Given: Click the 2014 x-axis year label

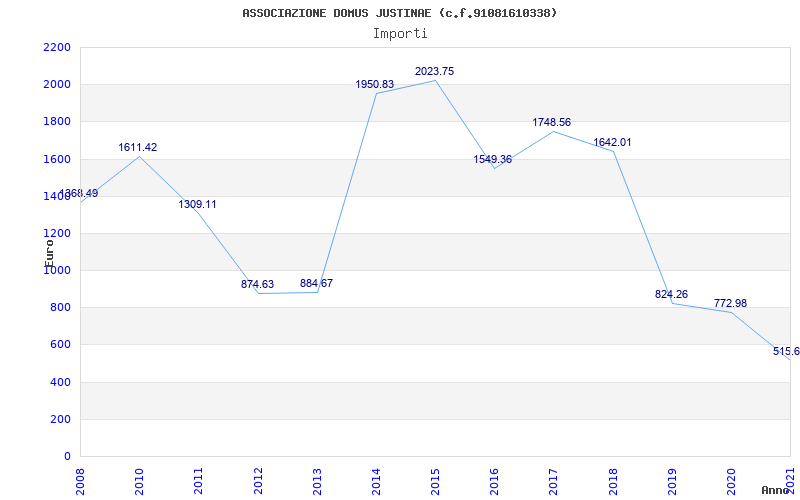Looking at the screenshot, I should coord(376,481).
